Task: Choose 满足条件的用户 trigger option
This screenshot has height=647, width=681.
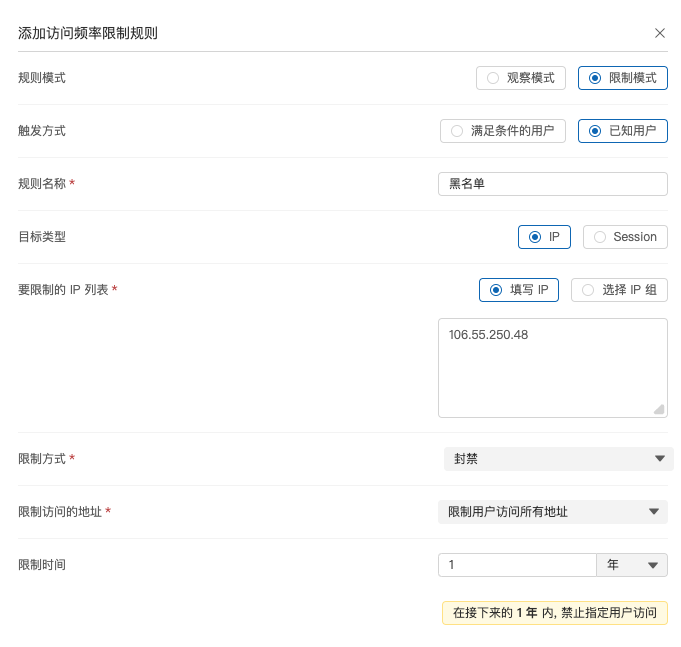Action: pos(503,131)
